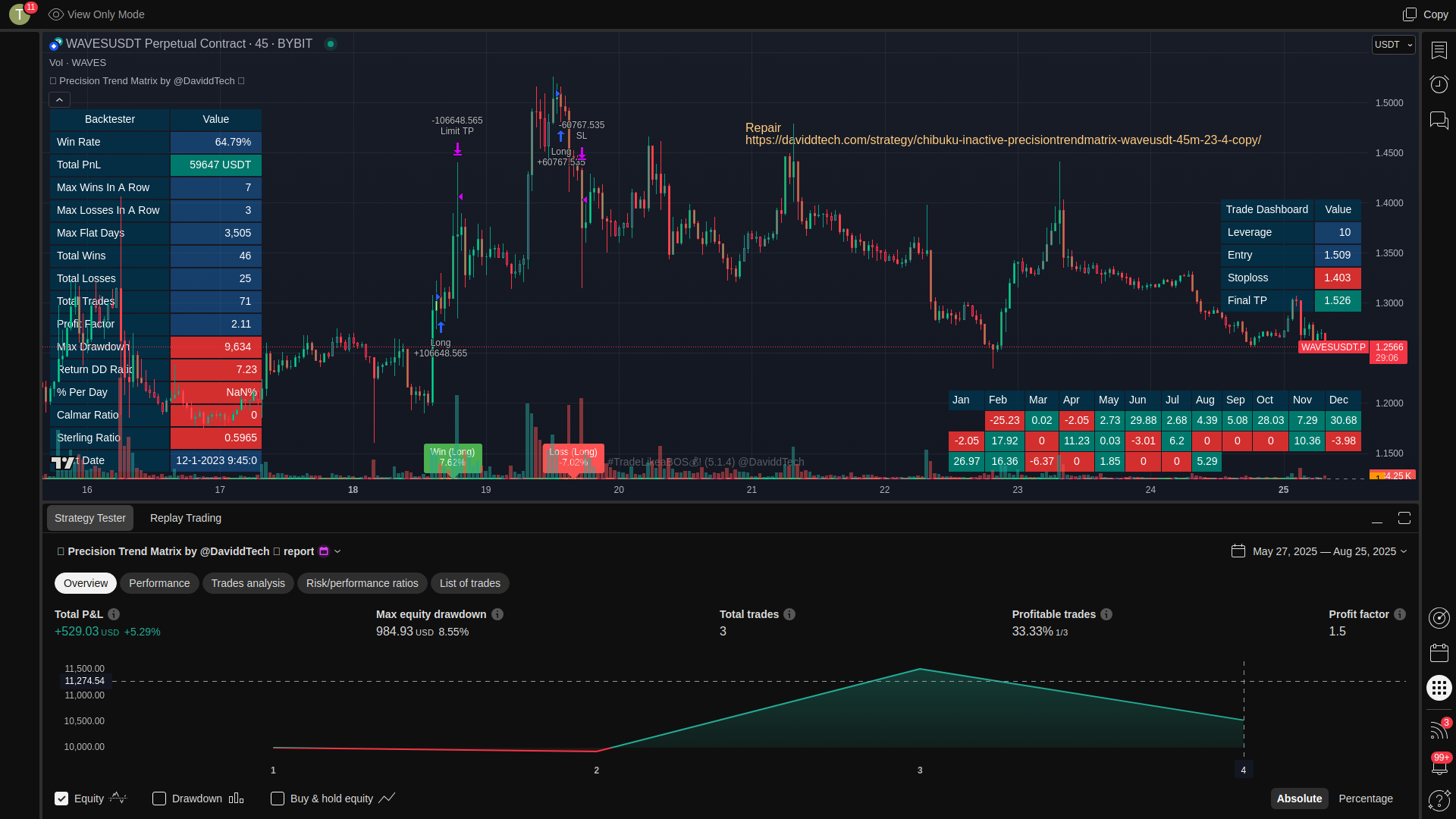Click the Loss (Long) -7.02% trade label
This screenshot has height=819, width=1456.
coord(573,457)
